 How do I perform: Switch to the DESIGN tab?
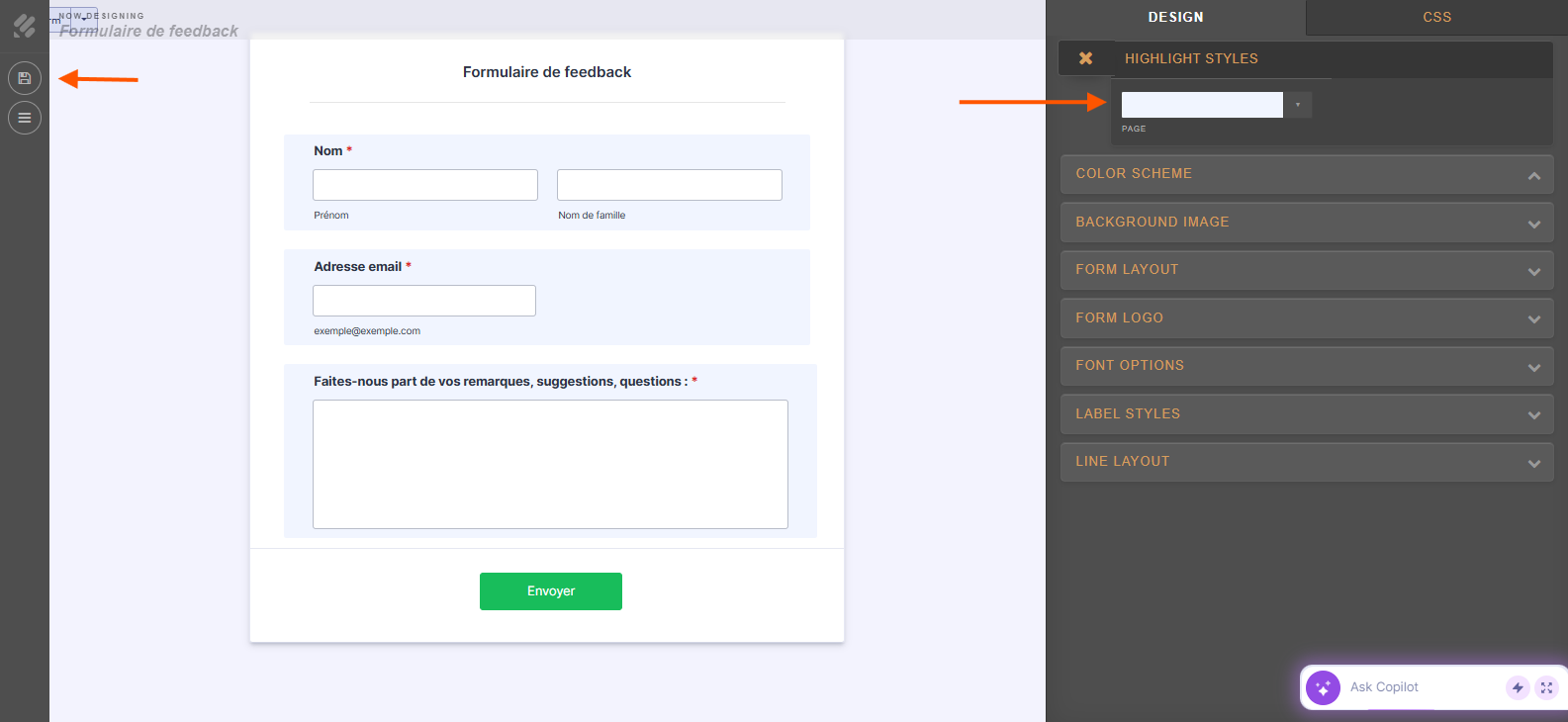click(x=1176, y=17)
